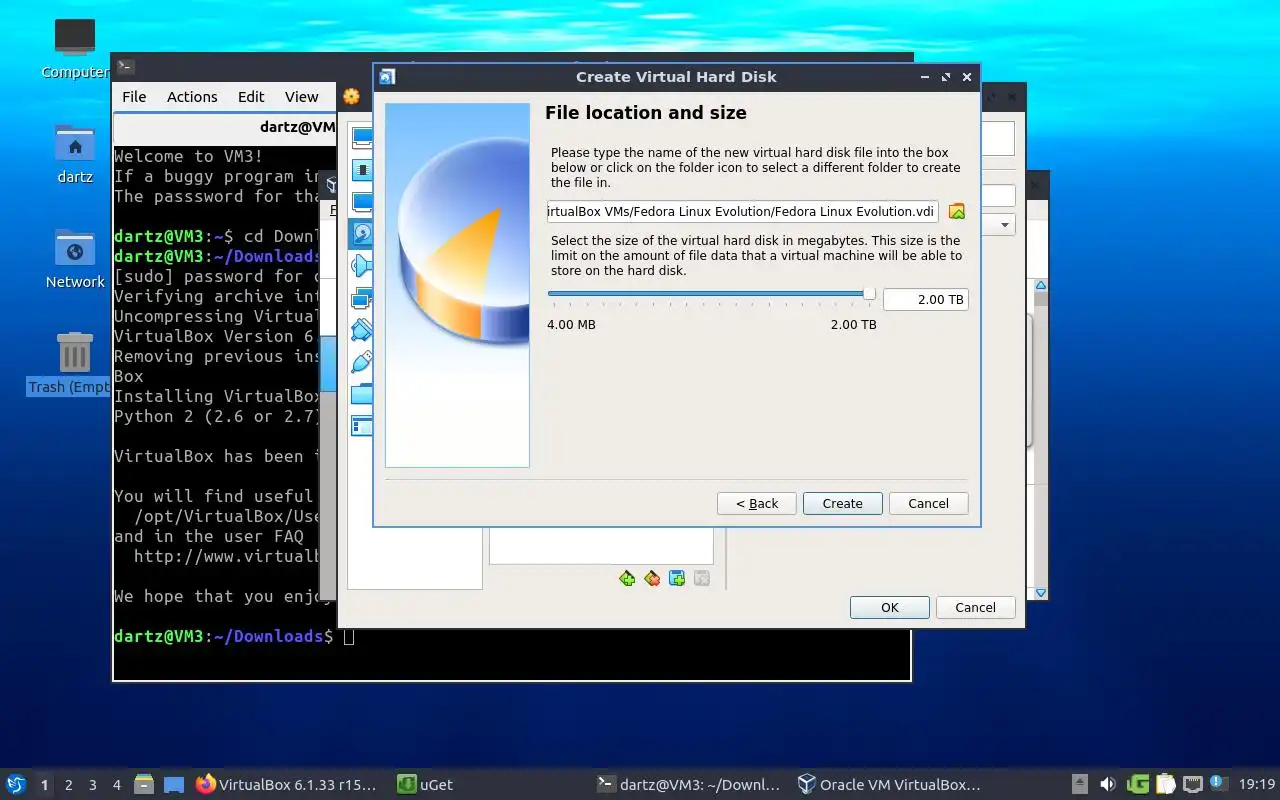This screenshot has height=800, width=1280.
Task: Click Create to make the virtual disk
Action: pyautogui.click(x=842, y=503)
